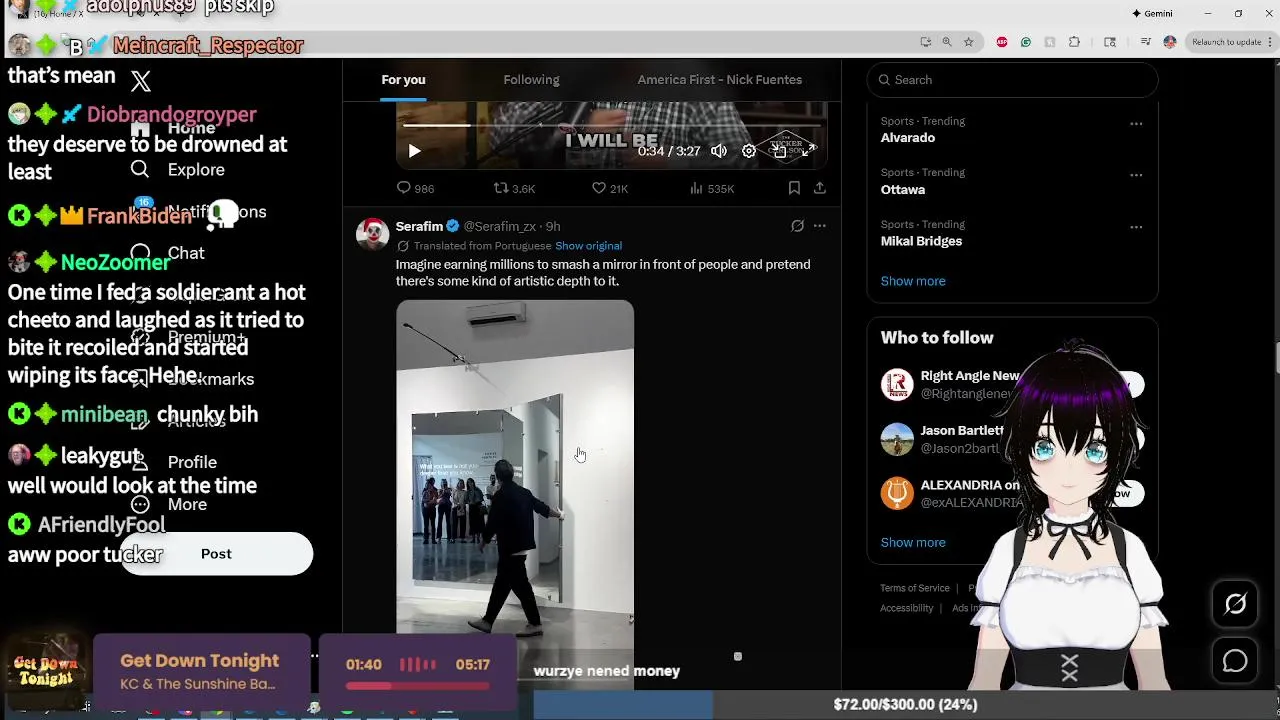This screenshot has width=1280, height=720.
Task: Open Jason Bartlett's profile avatar
Action: [x=897, y=439]
